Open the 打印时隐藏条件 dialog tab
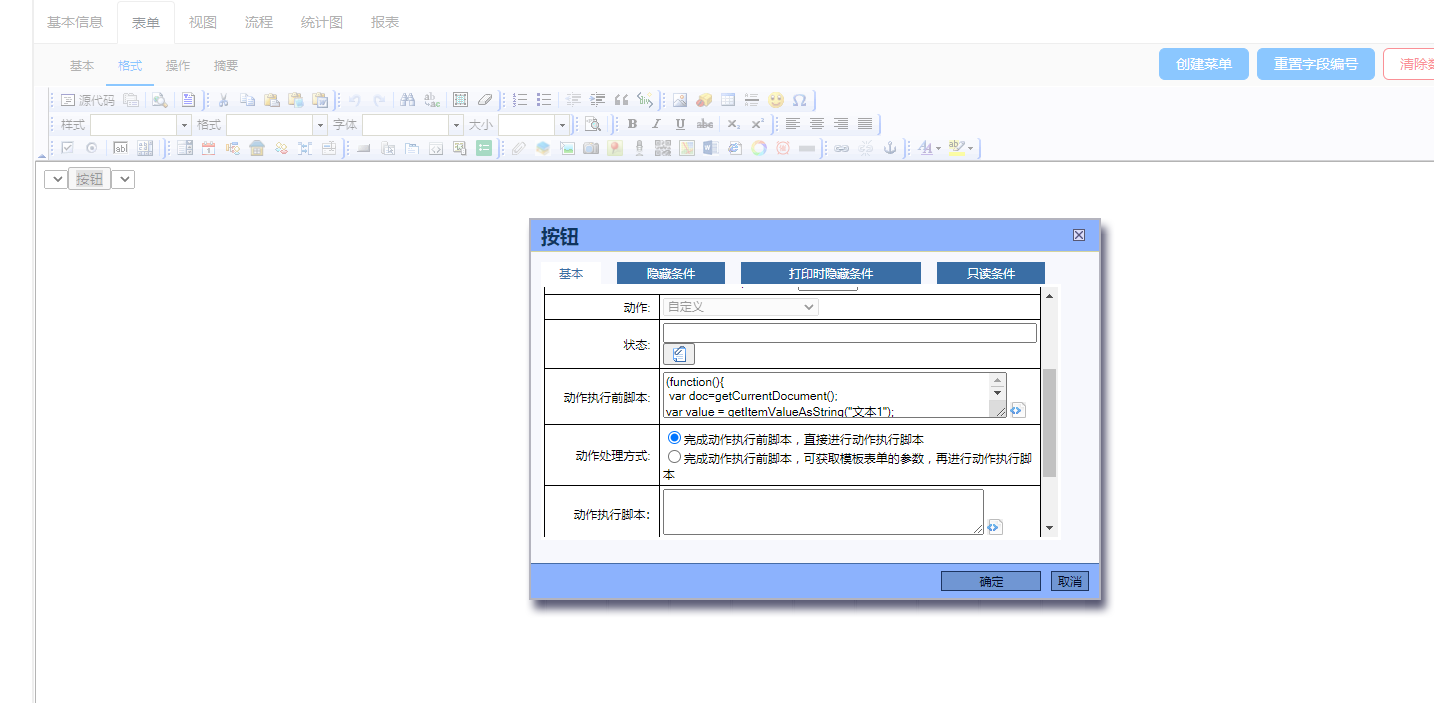The width and height of the screenshot is (1434, 703). (x=831, y=273)
